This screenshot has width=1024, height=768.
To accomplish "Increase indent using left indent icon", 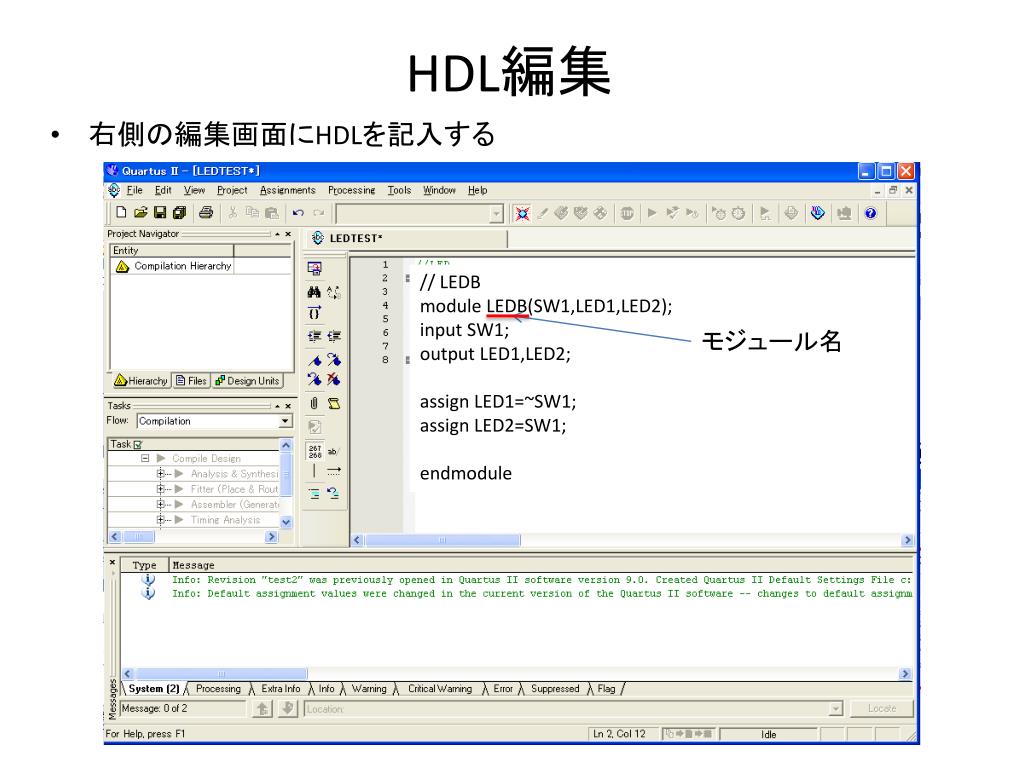I will tap(314, 336).
